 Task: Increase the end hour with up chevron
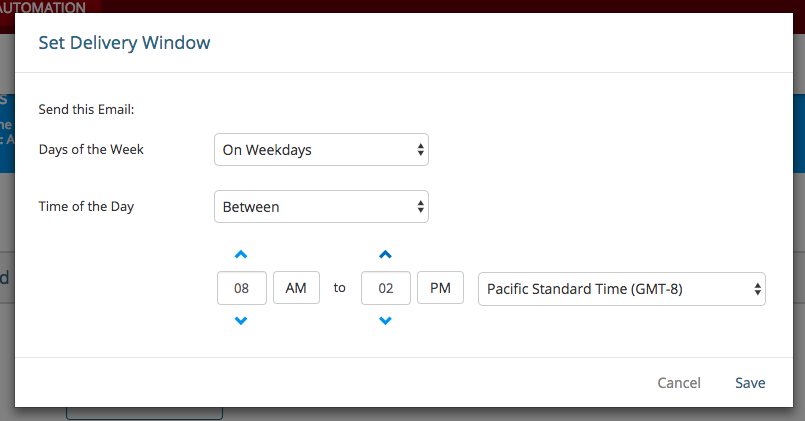coord(385,255)
